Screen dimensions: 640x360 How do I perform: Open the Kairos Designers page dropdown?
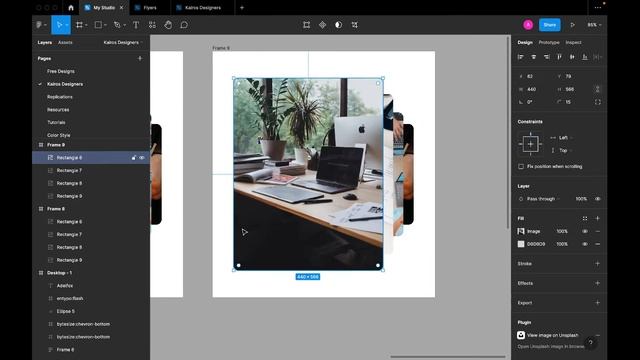(x=123, y=42)
